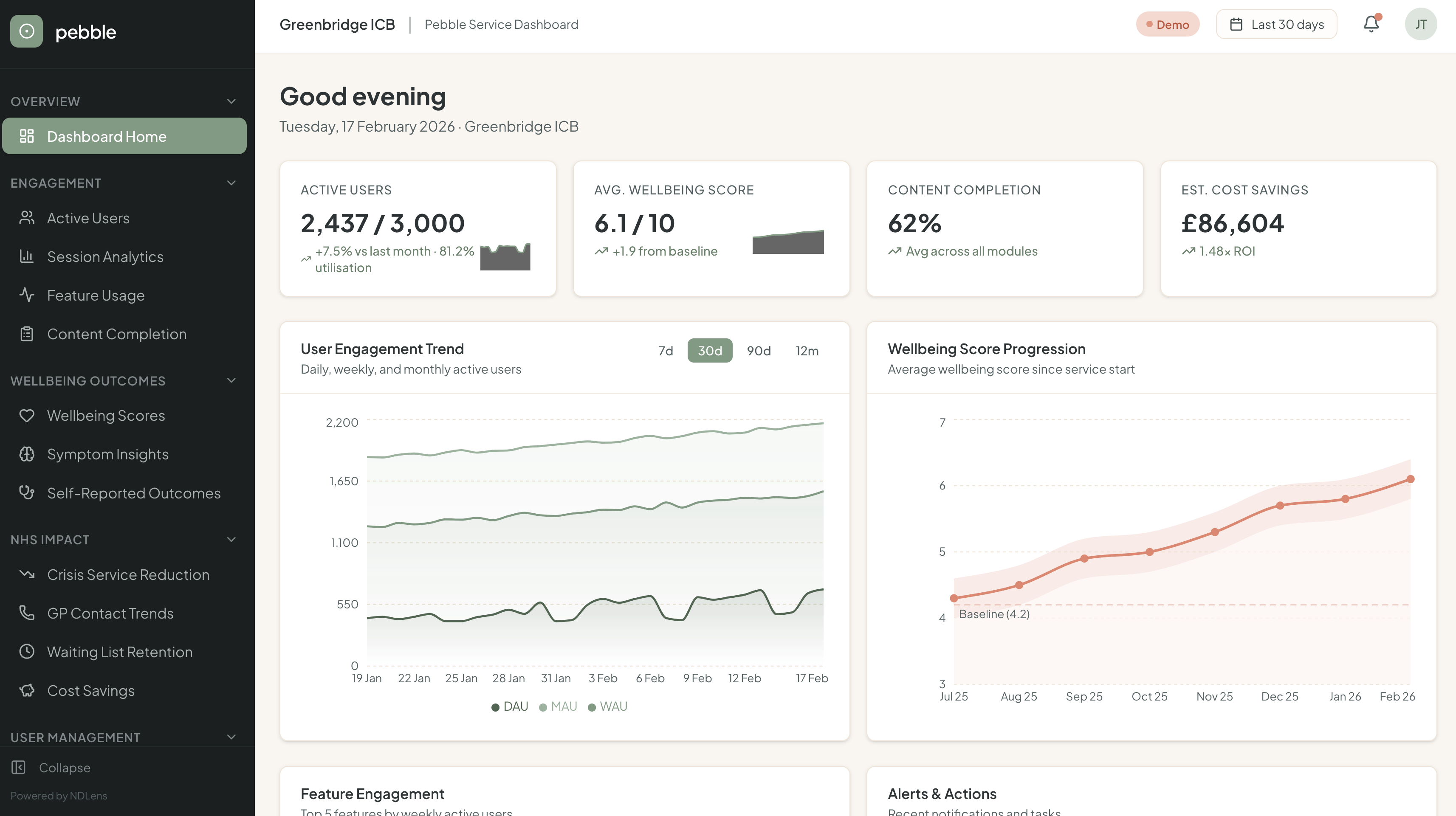Select the 7d time range tab
The width and height of the screenshot is (1456, 816).
pos(665,350)
